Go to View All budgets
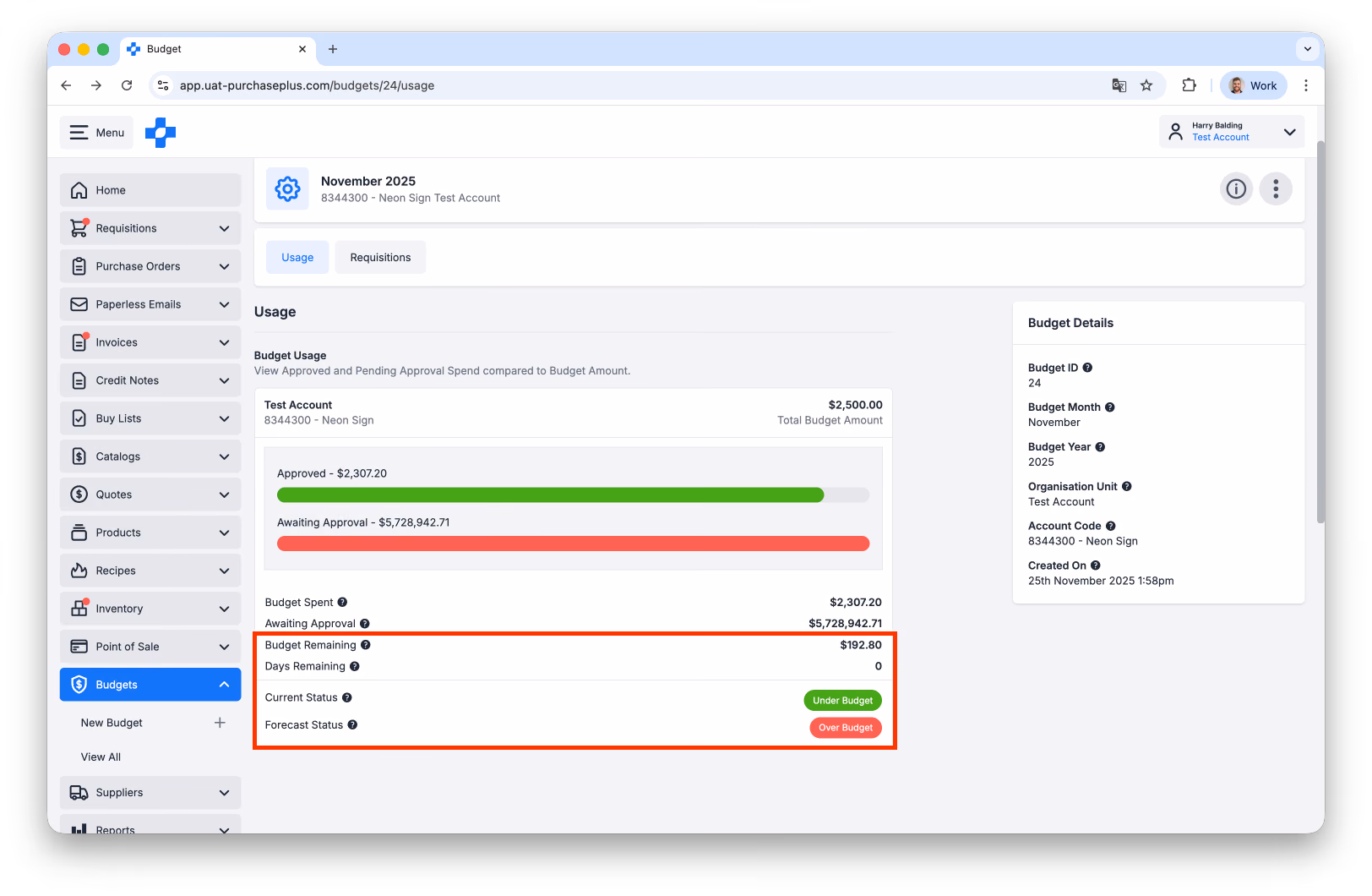Viewport: 1372px width, 896px height. [x=101, y=757]
